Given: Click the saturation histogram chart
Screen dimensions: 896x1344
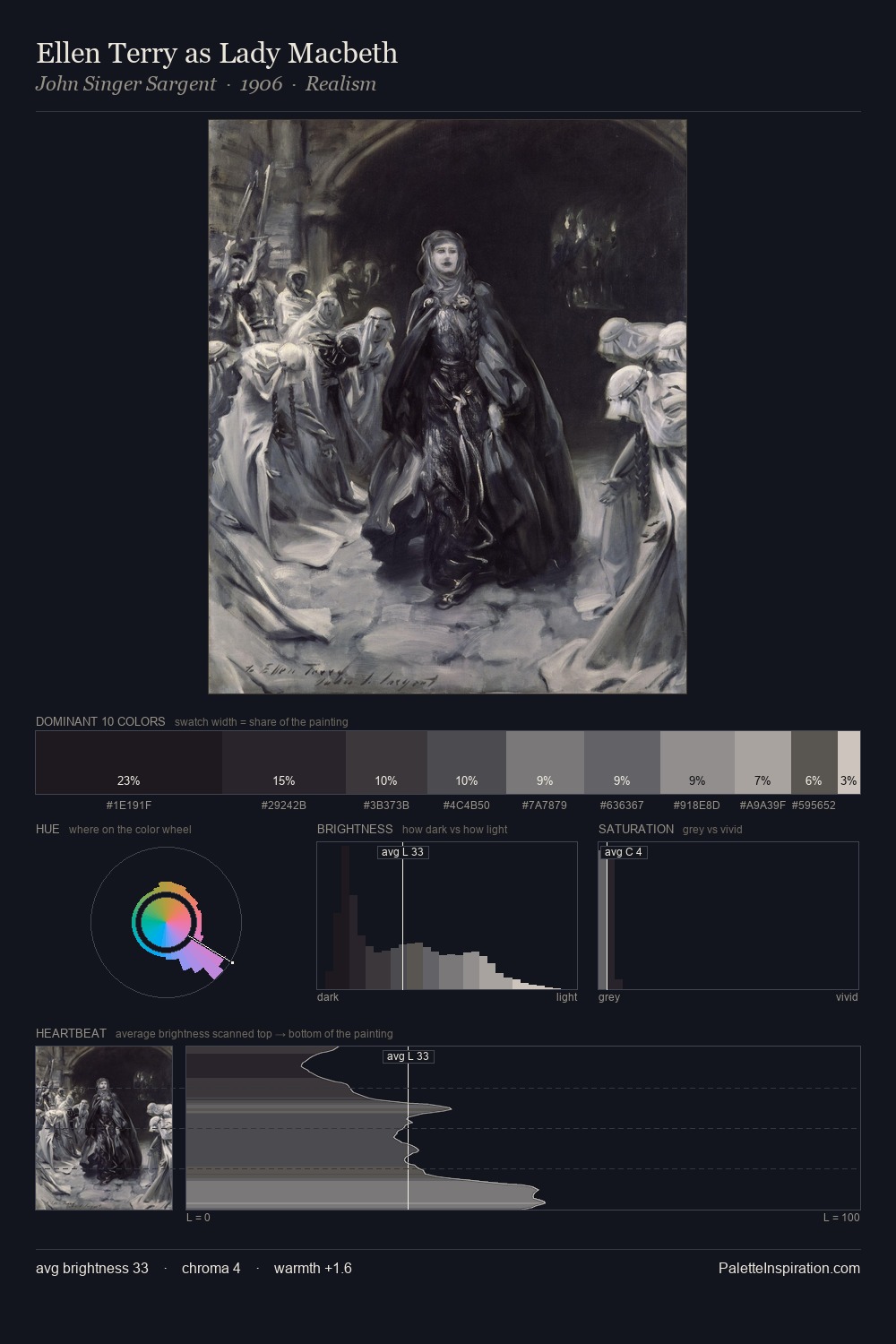Looking at the screenshot, I should pos(728,916).
